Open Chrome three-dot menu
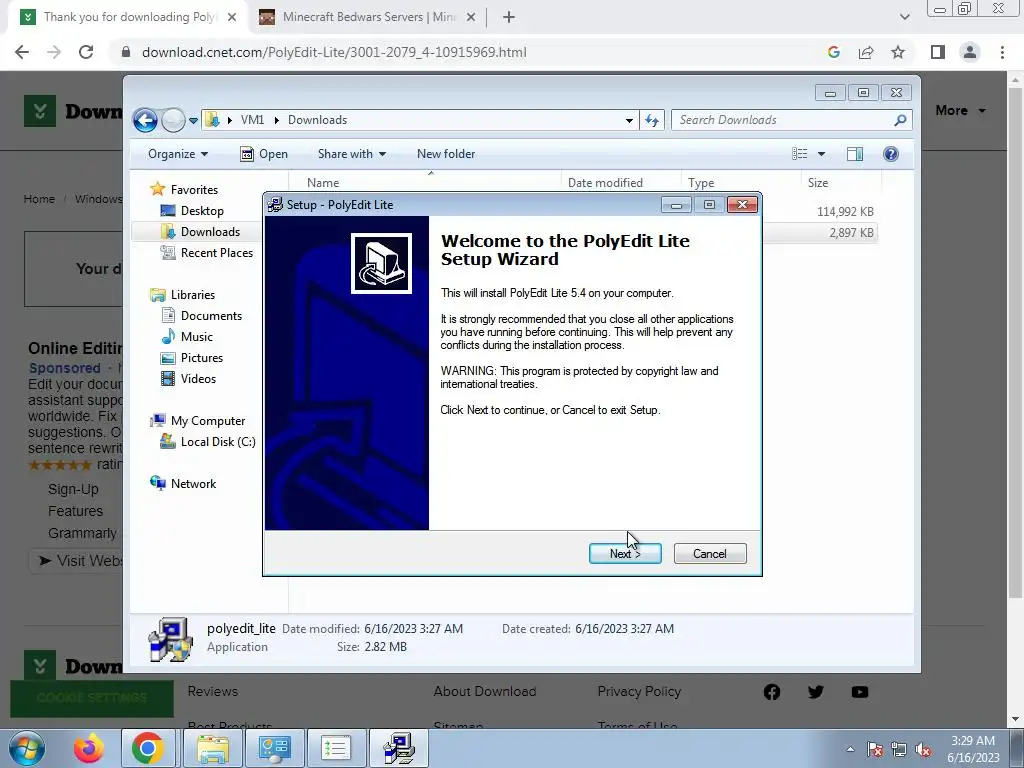The width and height of the screenshot is (1024, 768). pos(1002,52)
